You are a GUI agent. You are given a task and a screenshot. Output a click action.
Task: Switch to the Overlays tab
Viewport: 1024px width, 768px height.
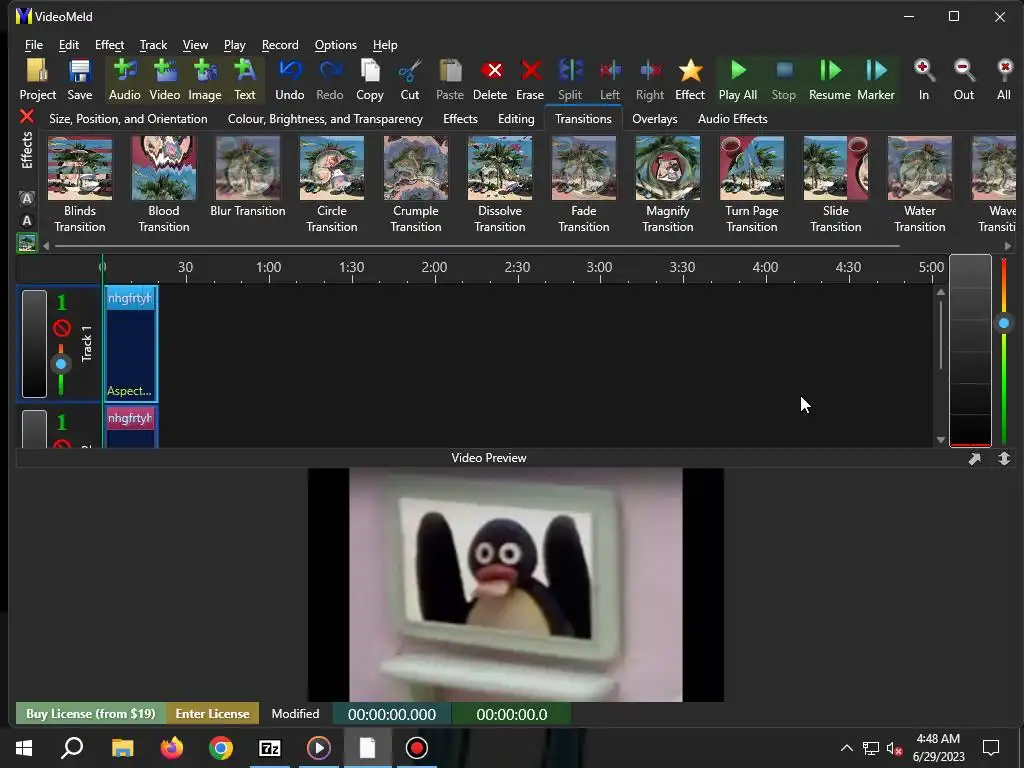tap(654, 119)
